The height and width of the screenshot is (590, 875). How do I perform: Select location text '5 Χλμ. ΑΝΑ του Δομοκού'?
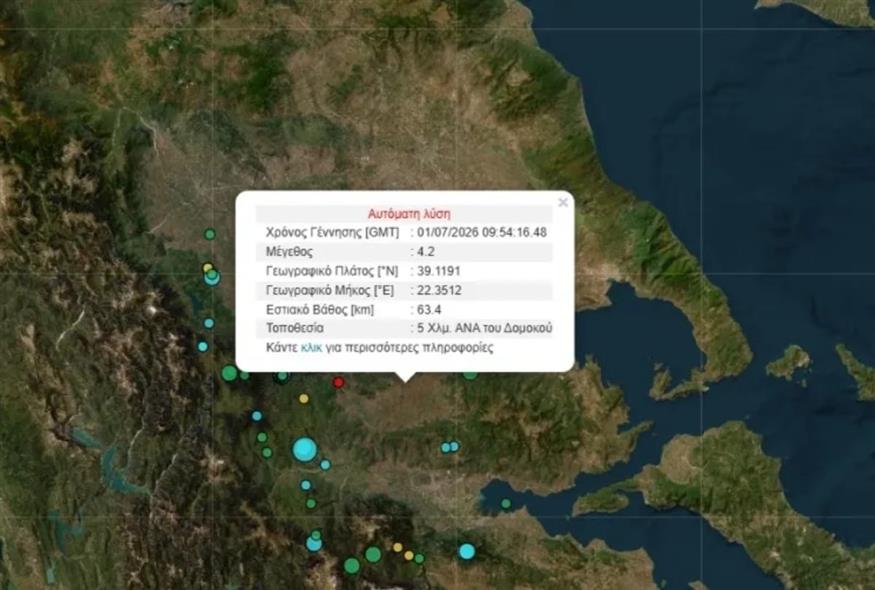(x=484, y=328)
